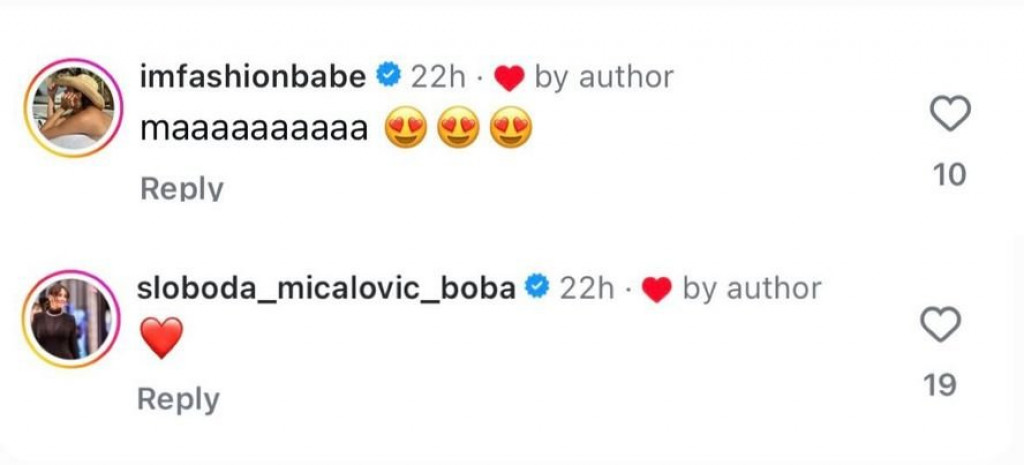The image size is (1024, 465).
Task: Click red author-liked heart on sloboda_micalovic_boba comment
Action: [x=656, y=289]
